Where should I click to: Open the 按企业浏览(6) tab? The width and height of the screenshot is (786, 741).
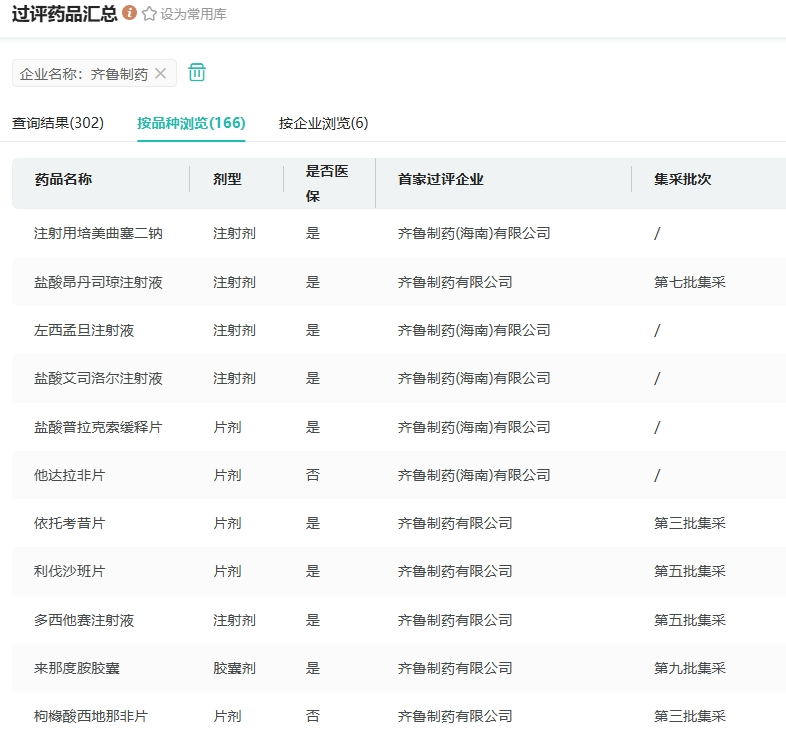[x=323, y=123]
